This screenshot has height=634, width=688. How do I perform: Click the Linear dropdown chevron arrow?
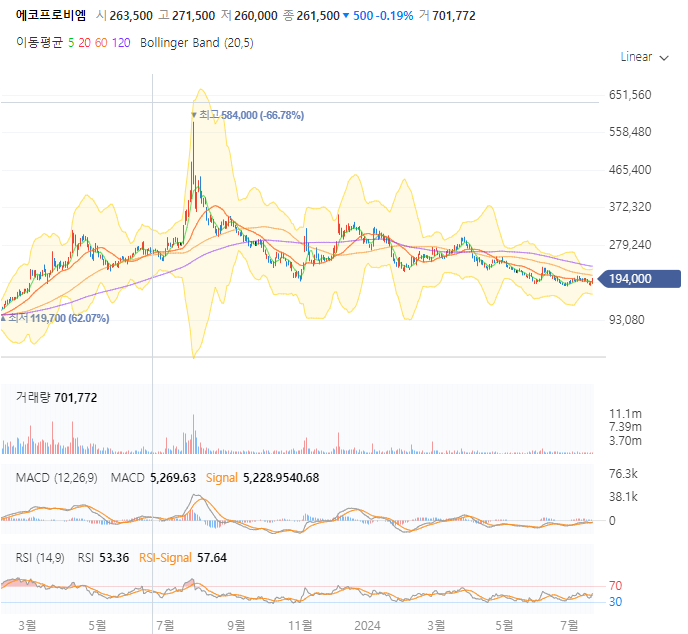664,58
